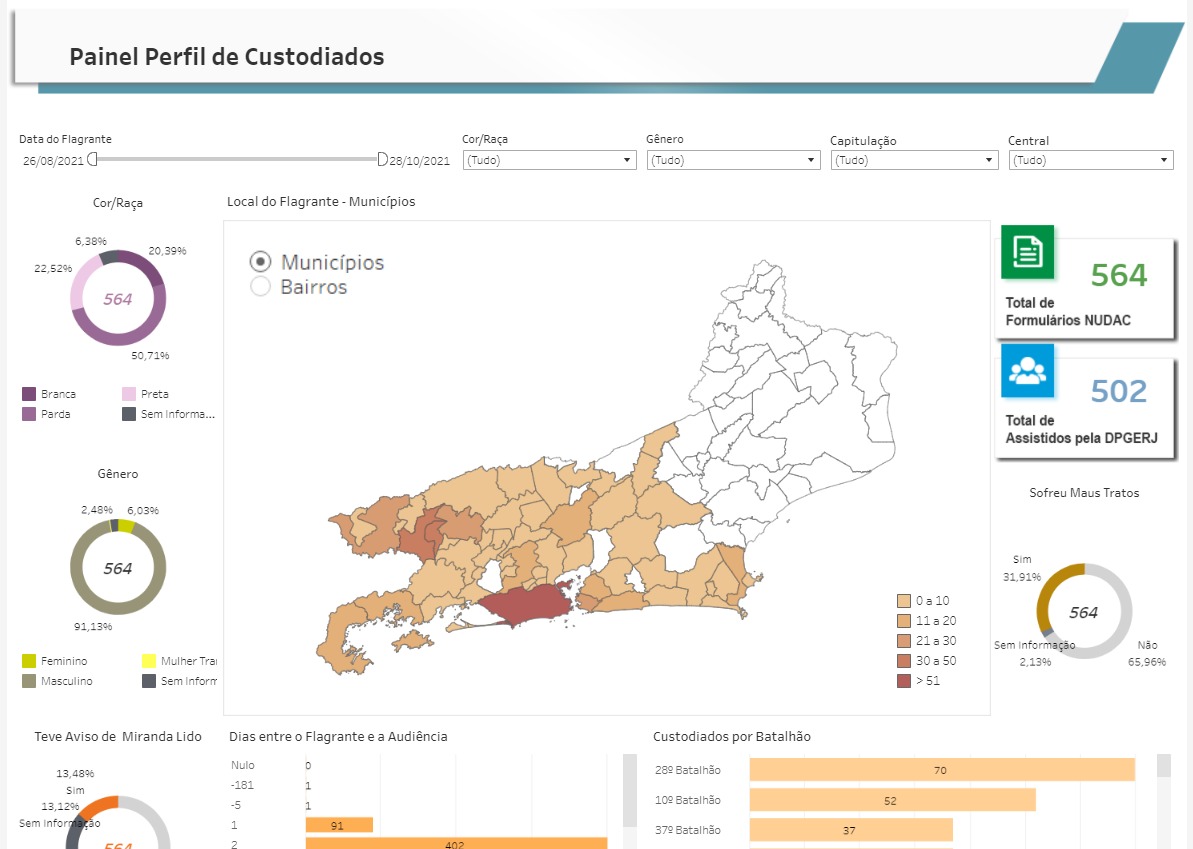Click the Feminino legend color swatch
The width and height of the screenshot is (1193, 849).
pyautogui.click(x=29, y=661)
